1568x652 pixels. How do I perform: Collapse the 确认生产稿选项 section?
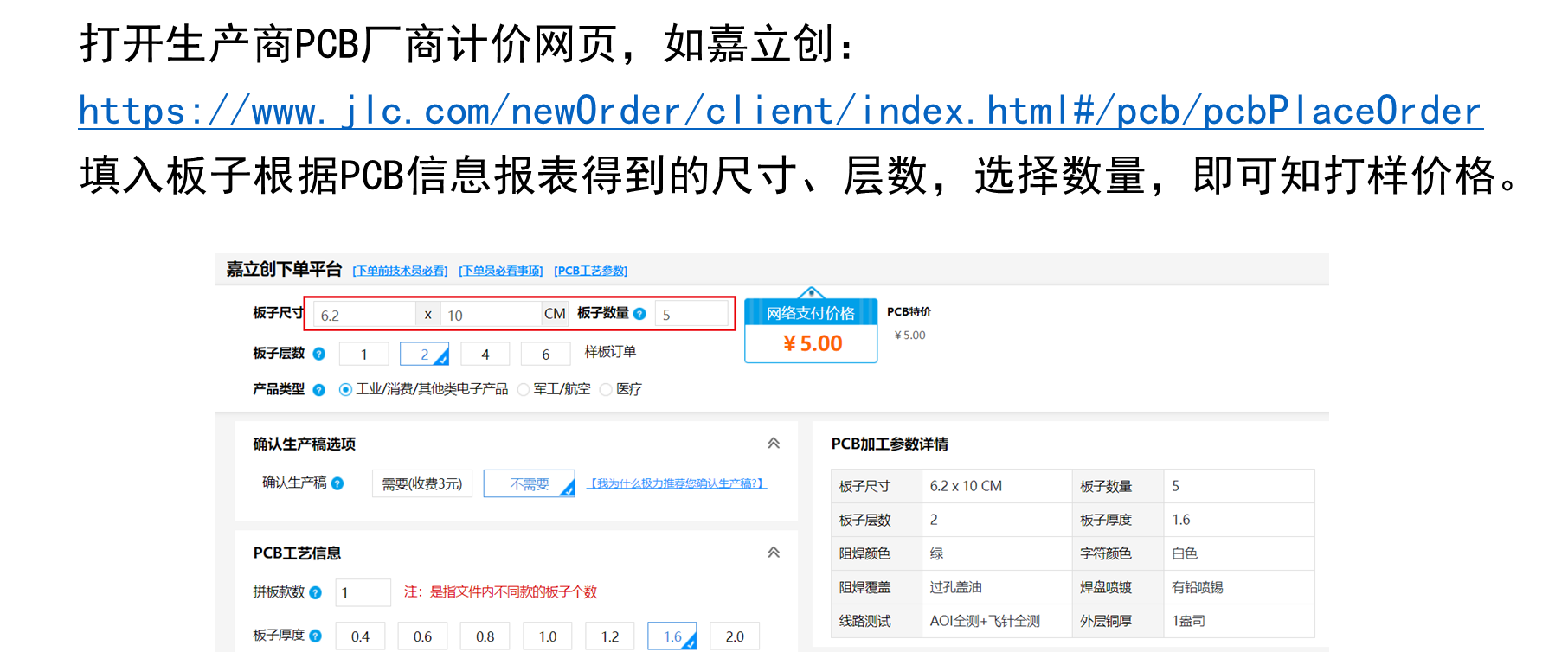(x=774, y=444)
